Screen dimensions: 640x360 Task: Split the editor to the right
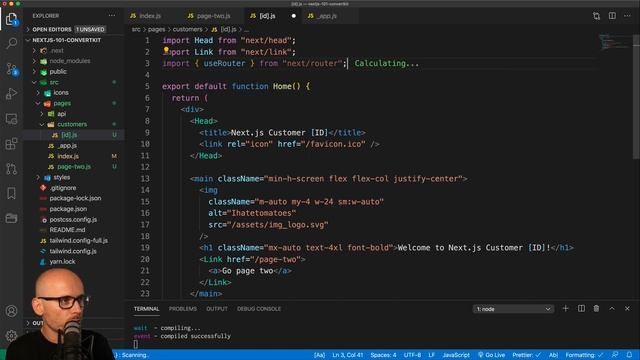[612, 16]
